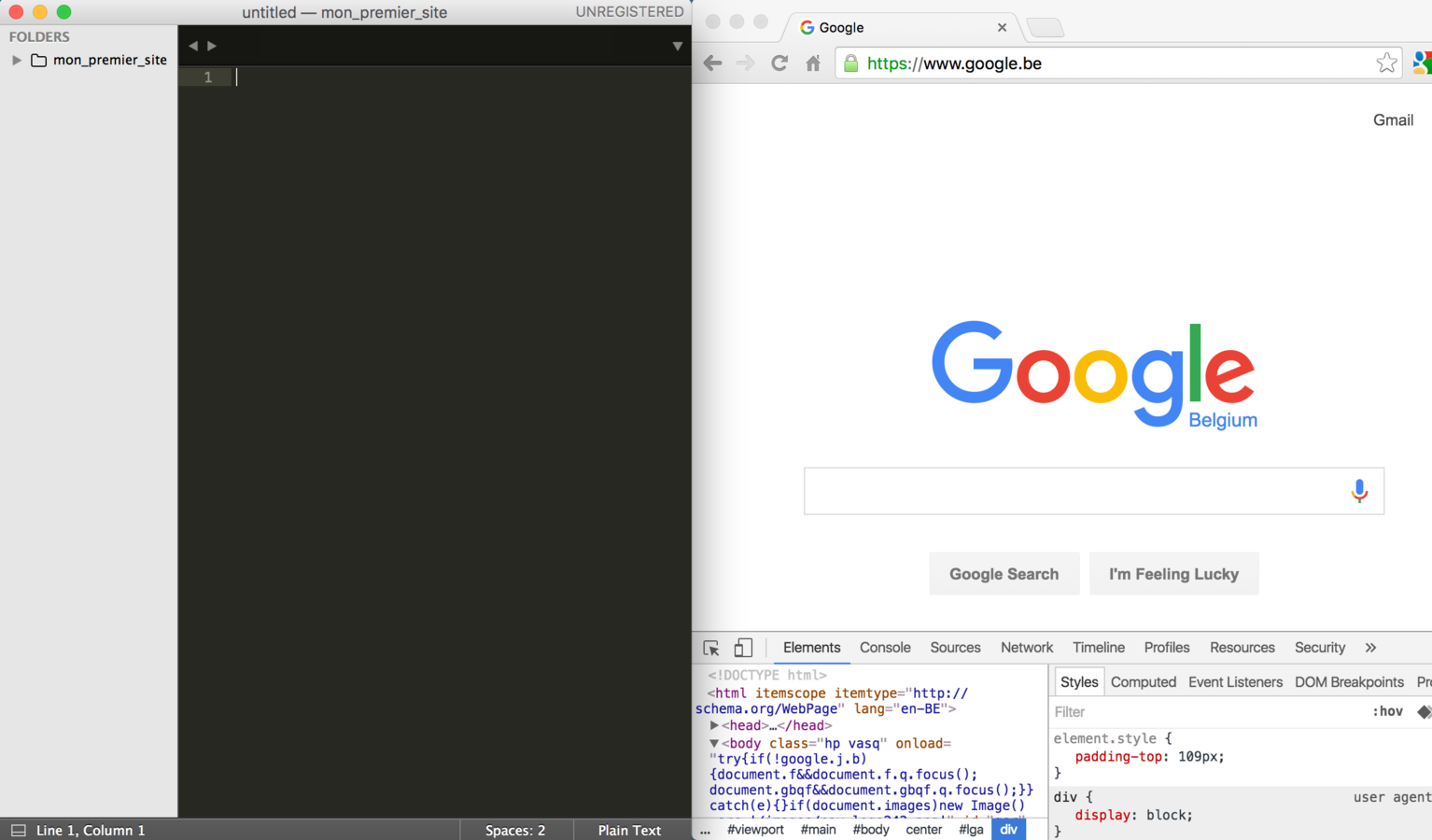Select the #viewport breadcrumb
Image resolution: width=1432 pixels, height=840 pixels.
(x=755, y=830)
